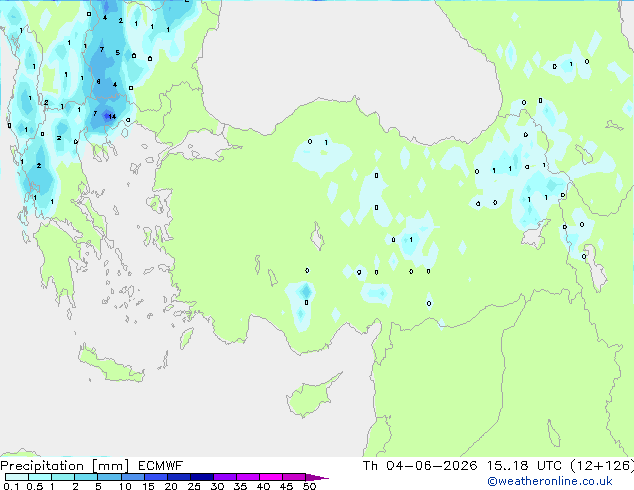The width and height of the screenshot is (634, 490).
Task: Click the 5–10 mm legend swatch
Action: click(109, 477)
